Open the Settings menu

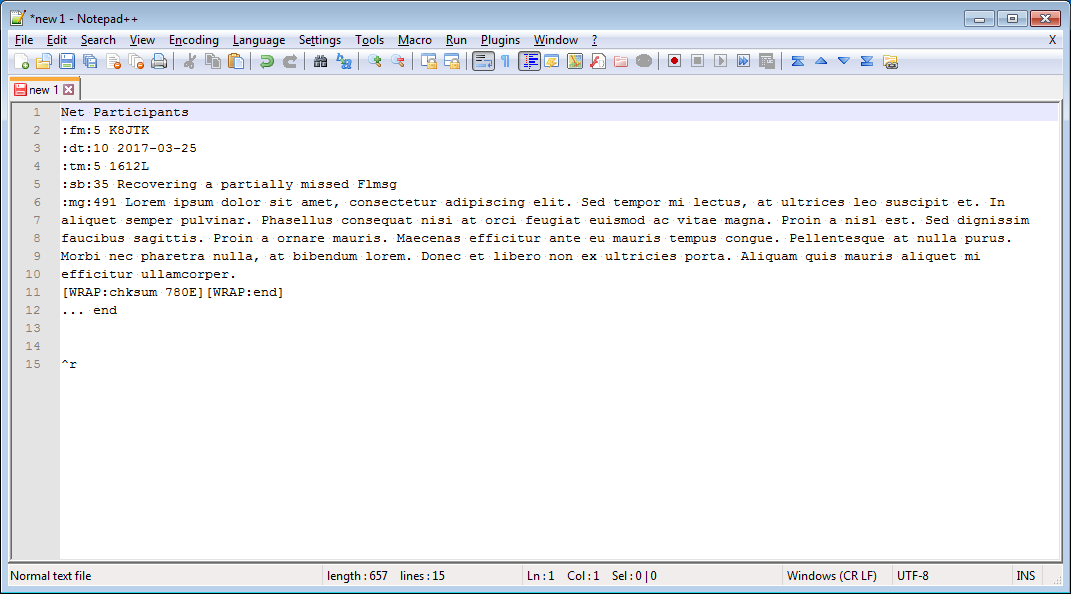[320, 40]
